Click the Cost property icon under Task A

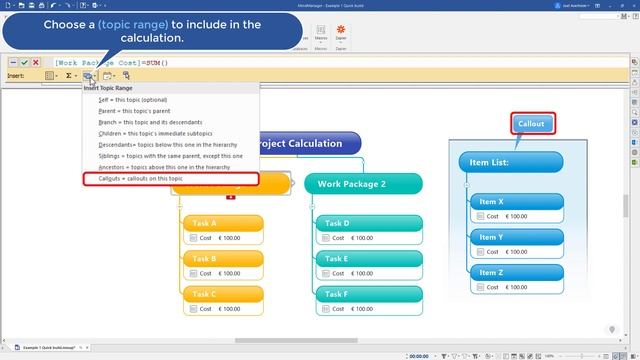193,238
